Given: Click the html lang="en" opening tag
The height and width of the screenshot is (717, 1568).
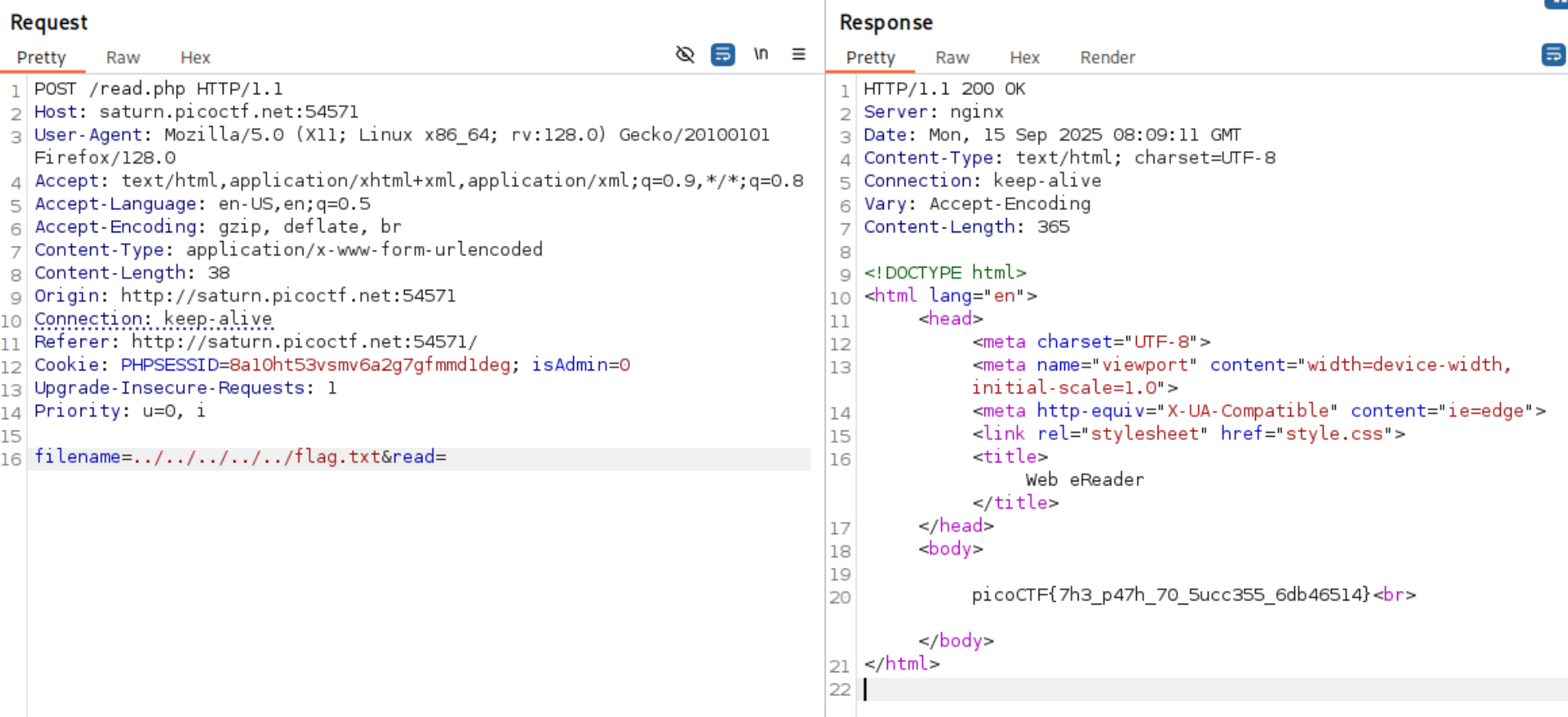Looking at the screenshot, I should click(x=950, y=296).
